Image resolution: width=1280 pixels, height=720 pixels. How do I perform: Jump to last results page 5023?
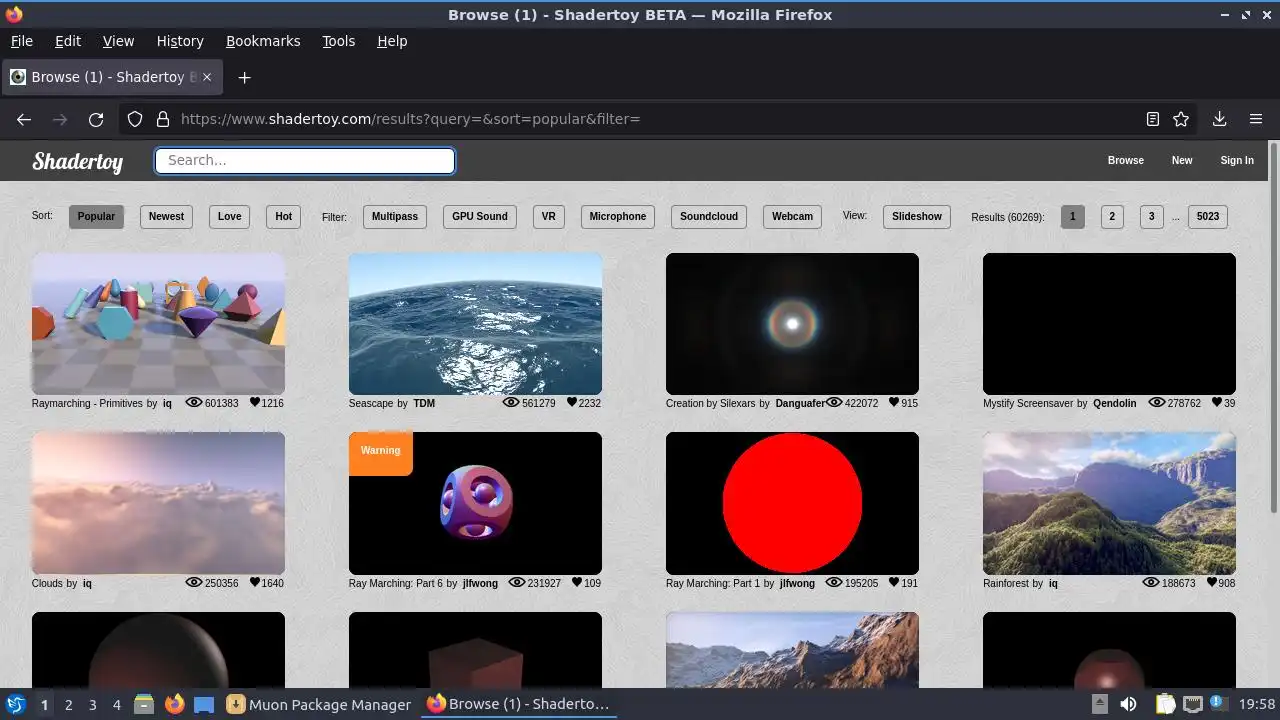pos(1208,216)
